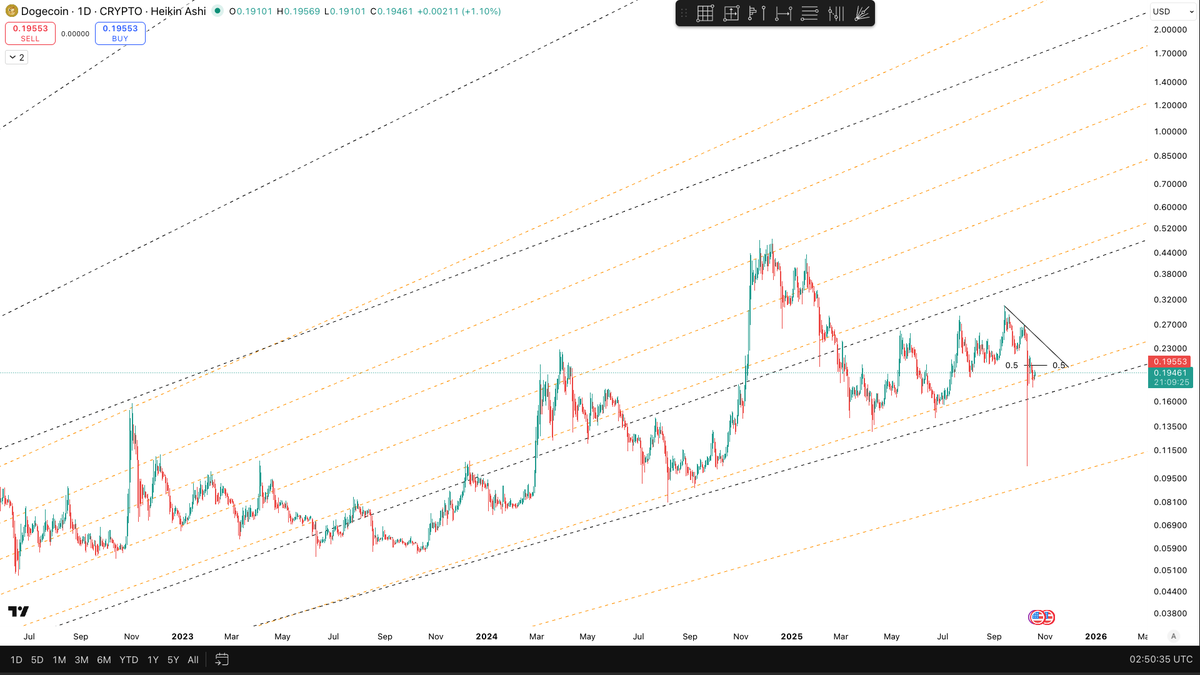Image resolution: width=1200 pixels, height=675 pixels.
Task: Select the Gann fan drawing tool
Action: click(864, 13)
